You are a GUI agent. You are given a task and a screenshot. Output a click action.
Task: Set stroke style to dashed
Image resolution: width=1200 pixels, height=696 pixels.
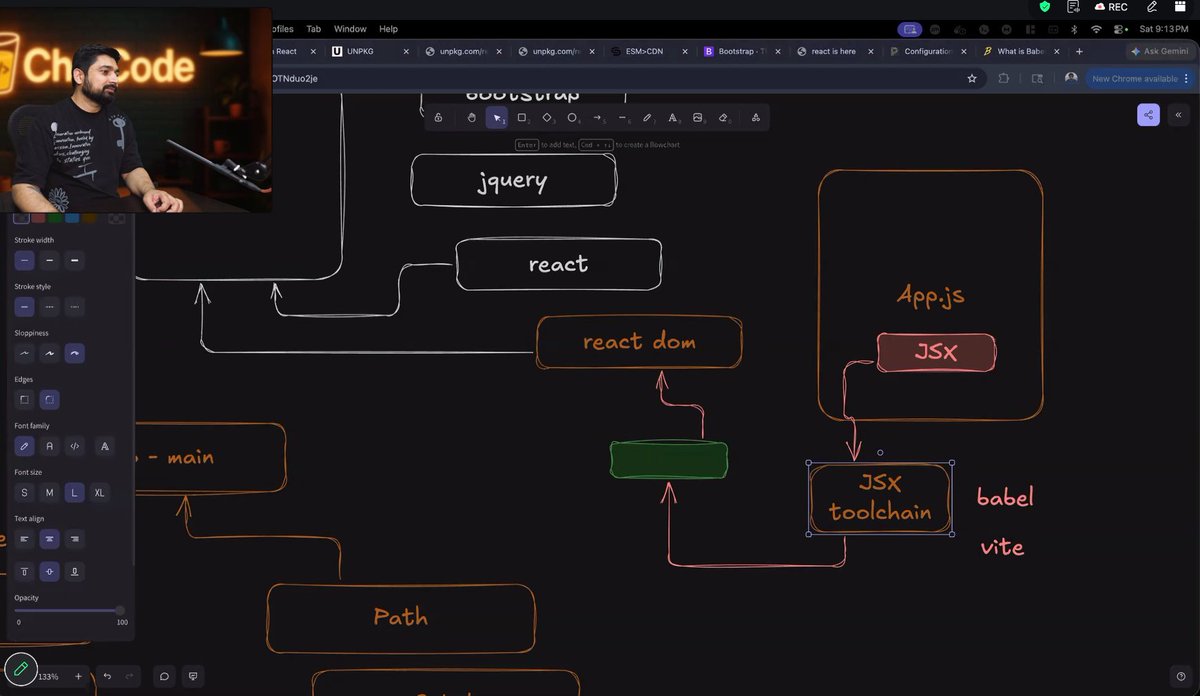[50, 306]
